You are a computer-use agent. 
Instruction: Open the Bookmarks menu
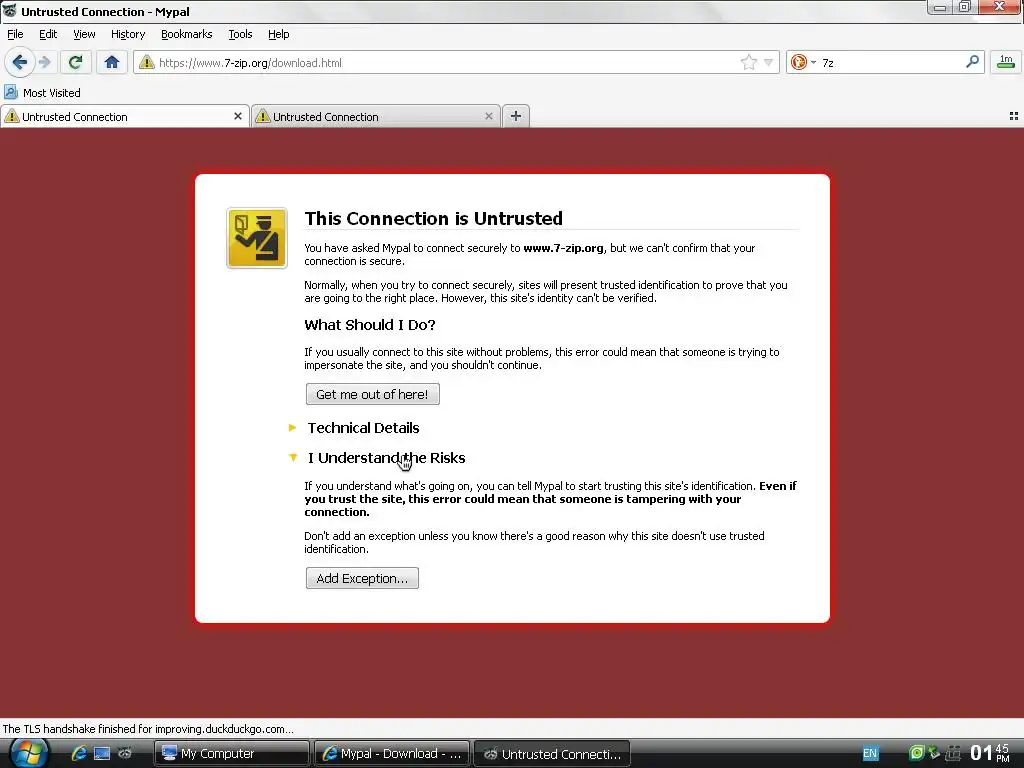[x=187, y=35]
